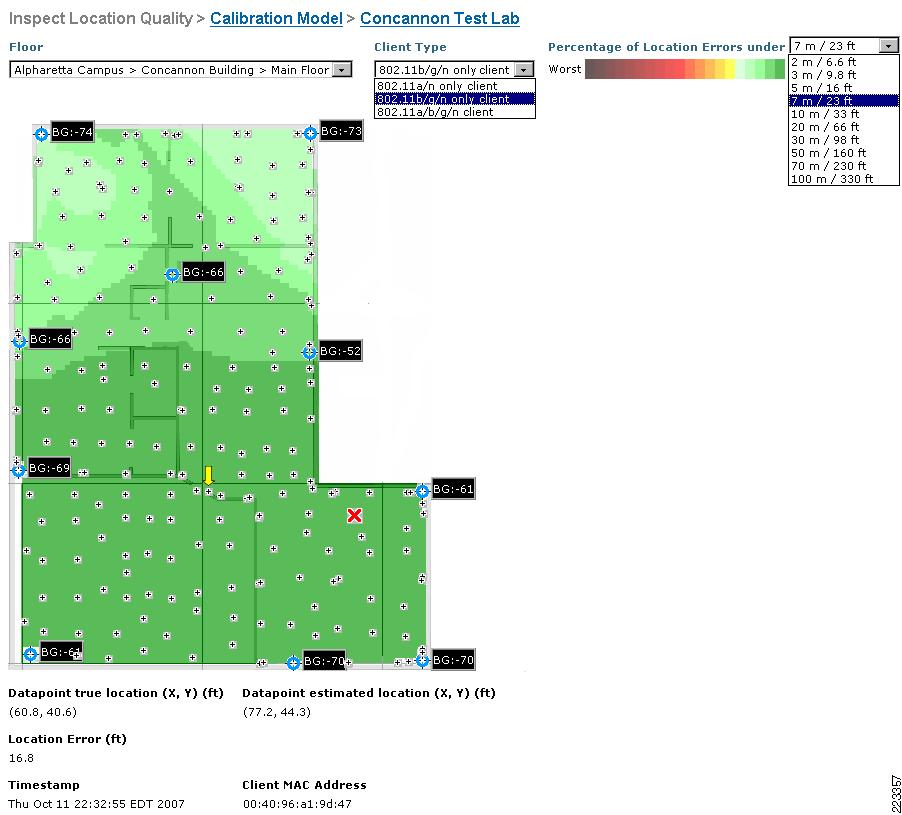The height and width of the screenshot is (815, 902).
Task: Click the red X estimated location marker
Action: 354,515
